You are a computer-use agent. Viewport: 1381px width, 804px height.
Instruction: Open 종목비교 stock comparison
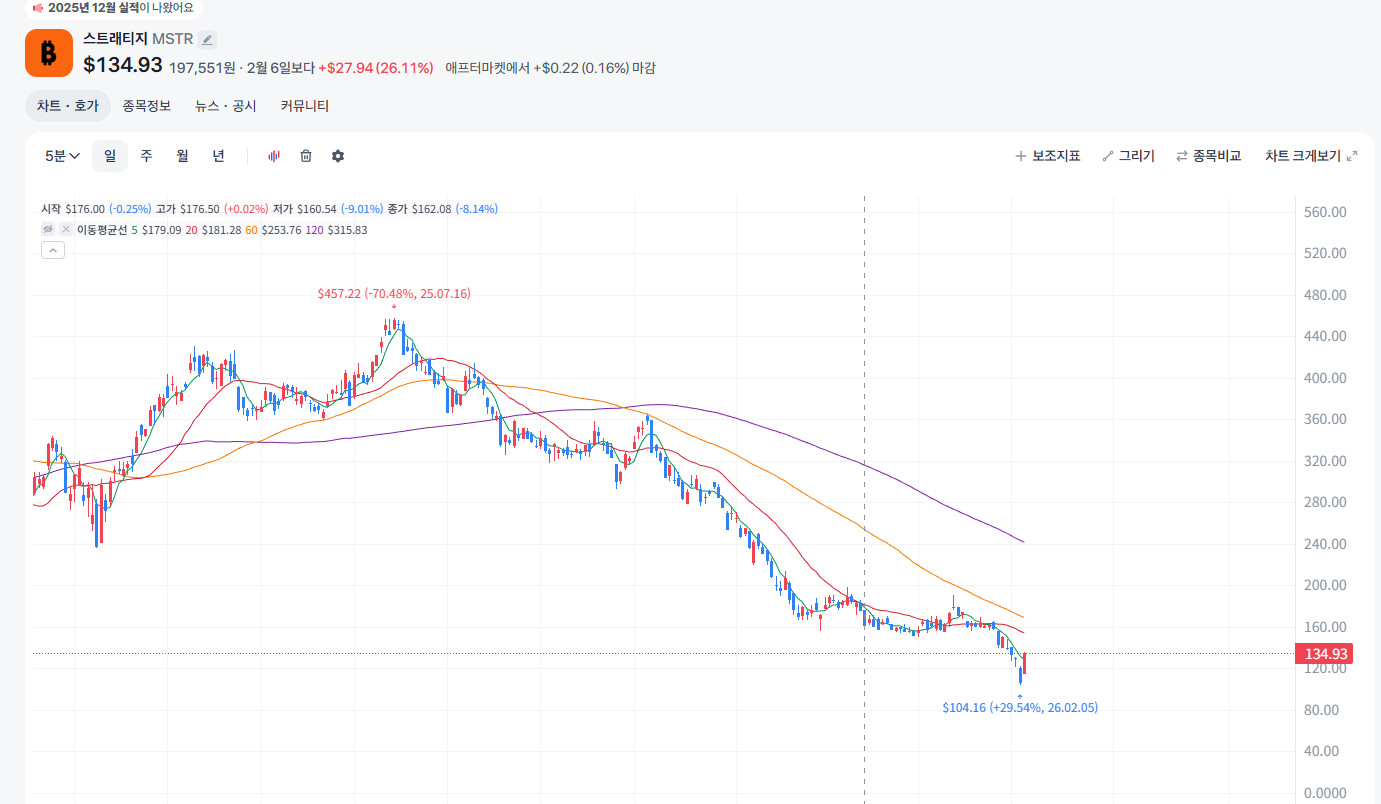(x=1208, y=156)
